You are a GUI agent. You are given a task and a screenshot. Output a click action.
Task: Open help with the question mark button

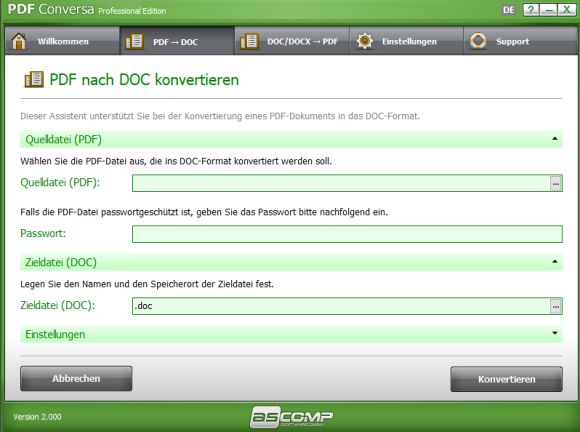pos(531,10)
